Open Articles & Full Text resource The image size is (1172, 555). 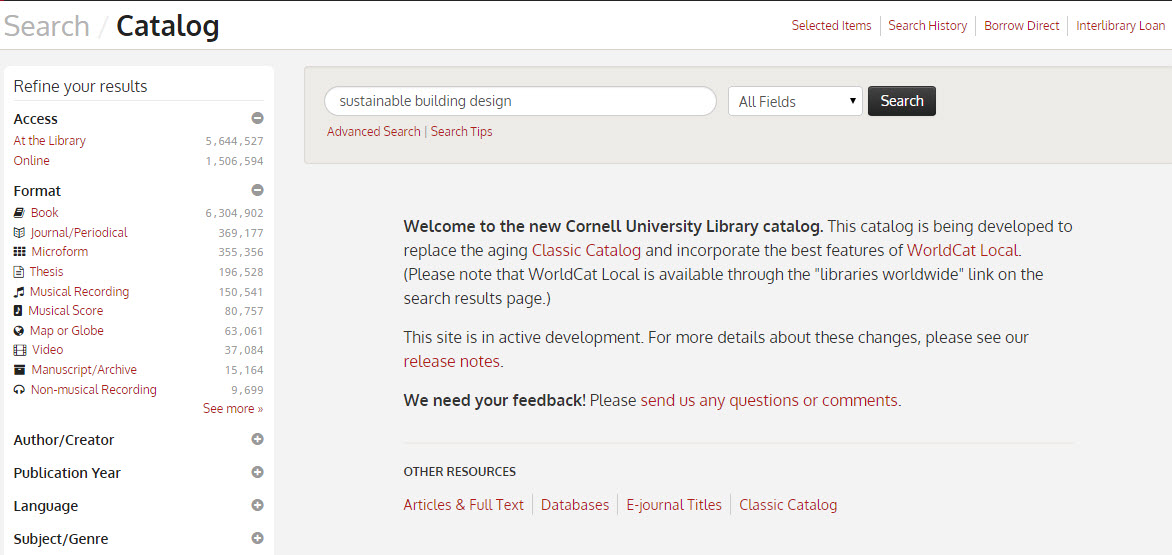click(463, 505)
